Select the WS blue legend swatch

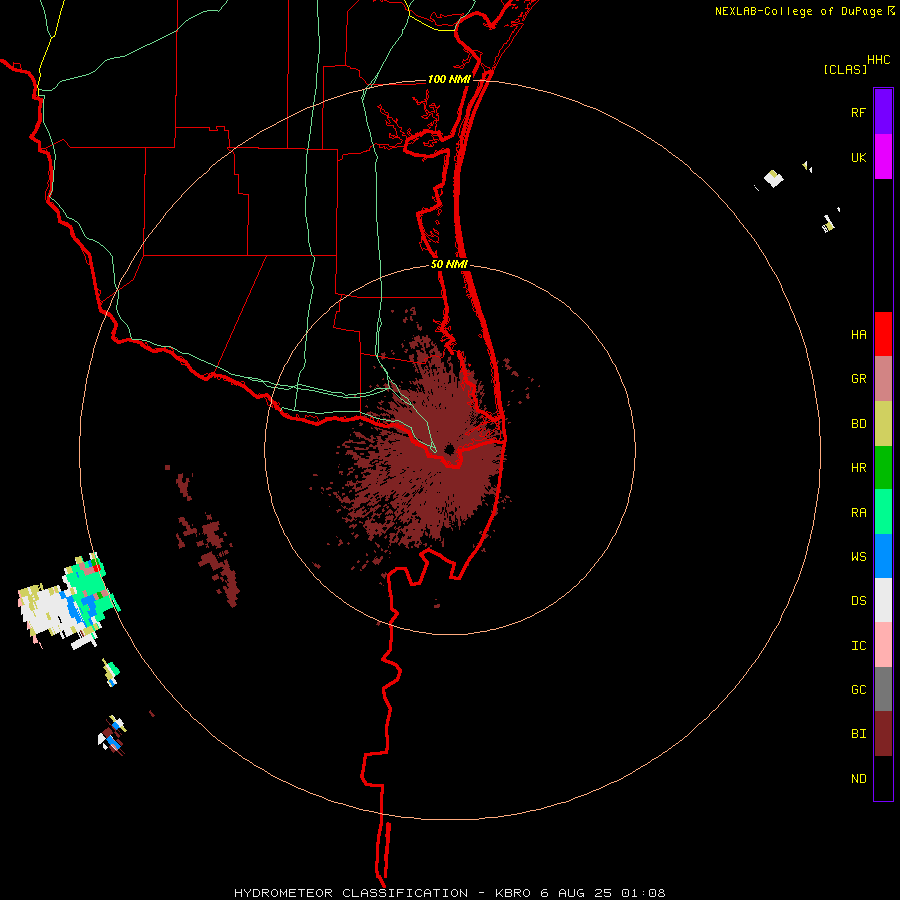[883, 556]
